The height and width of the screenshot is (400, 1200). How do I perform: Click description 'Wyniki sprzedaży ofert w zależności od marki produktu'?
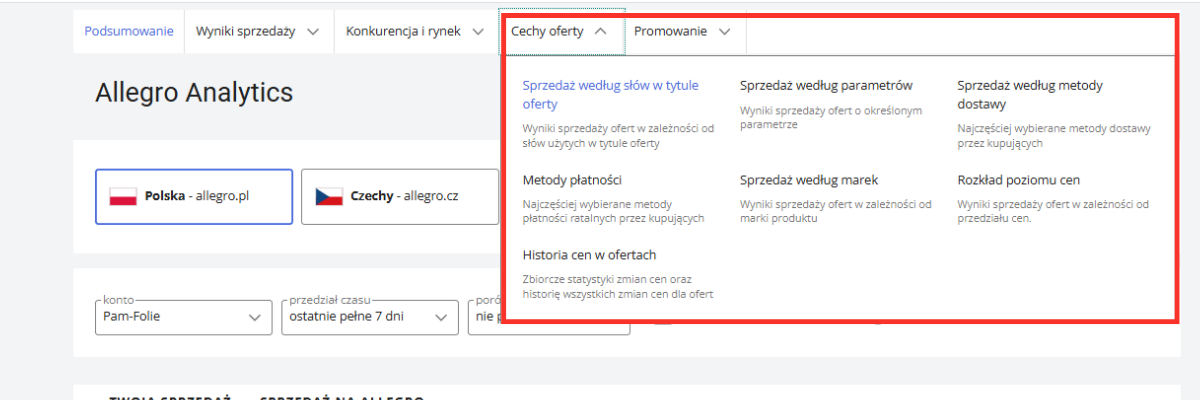(836, 211)
